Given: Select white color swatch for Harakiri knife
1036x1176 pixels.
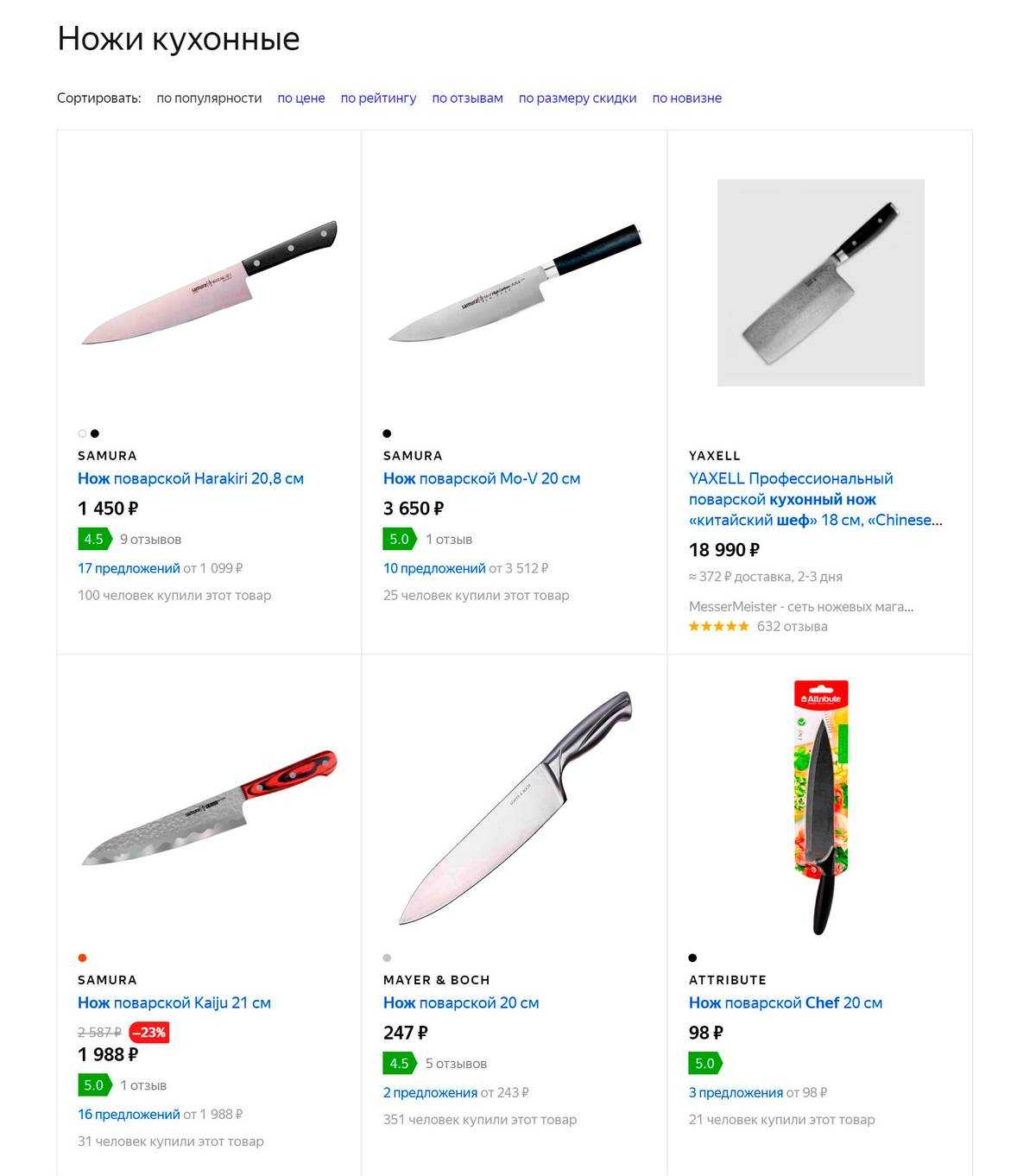Looking at the screenshot, I should [82, 433].
